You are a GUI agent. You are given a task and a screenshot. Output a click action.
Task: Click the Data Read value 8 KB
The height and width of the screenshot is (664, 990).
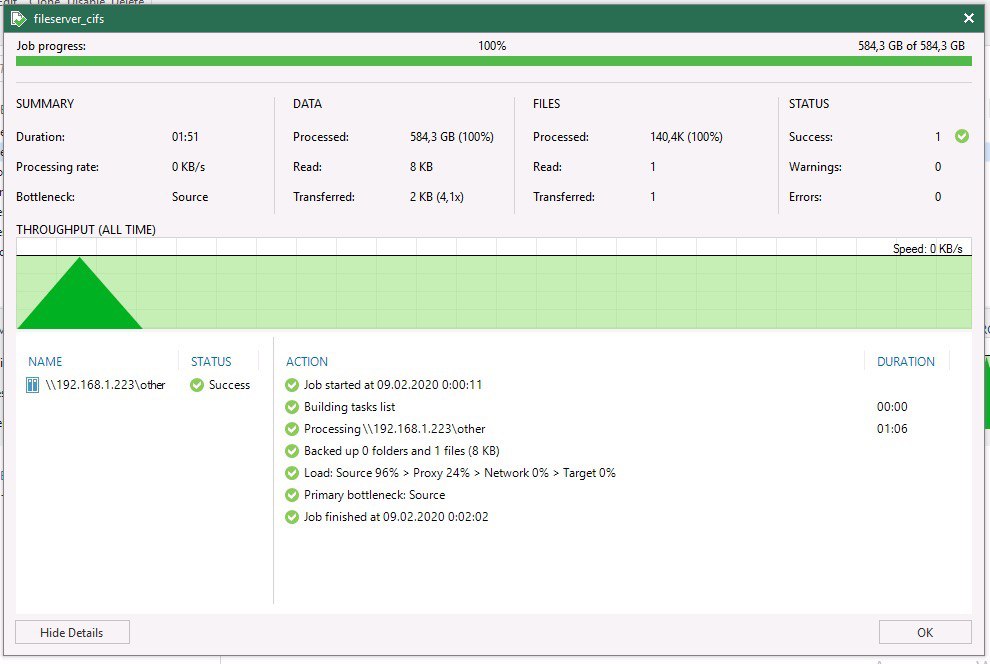pos(421,167)
